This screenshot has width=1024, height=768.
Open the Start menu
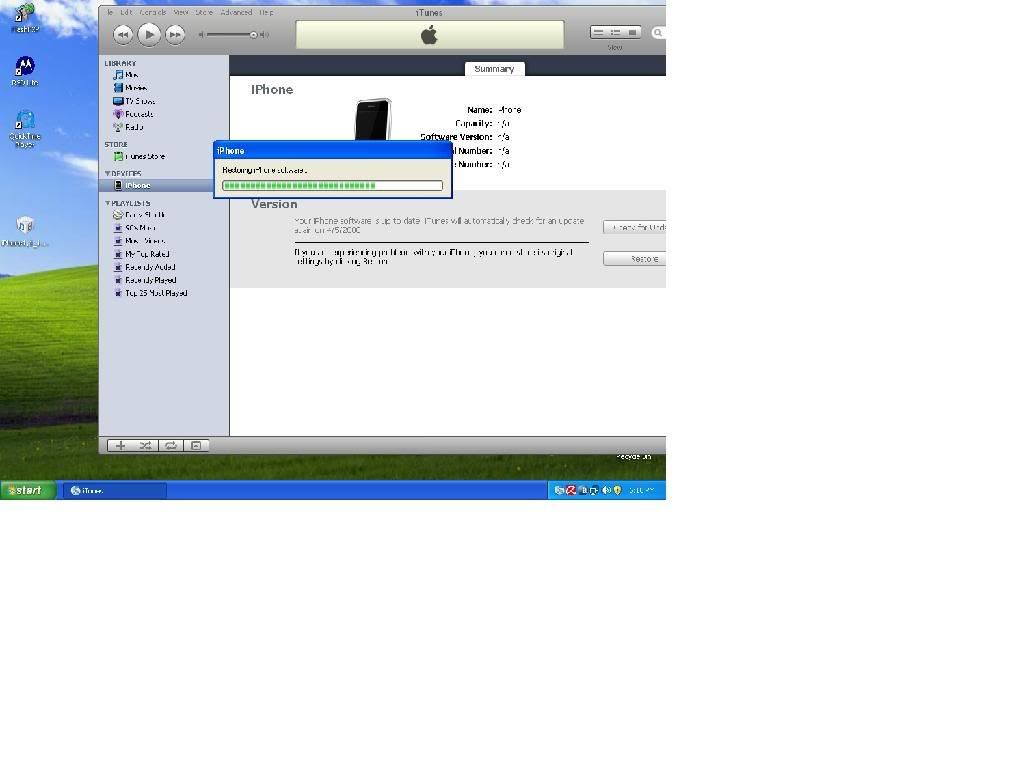pyautogui.click(x=28, y=490)
